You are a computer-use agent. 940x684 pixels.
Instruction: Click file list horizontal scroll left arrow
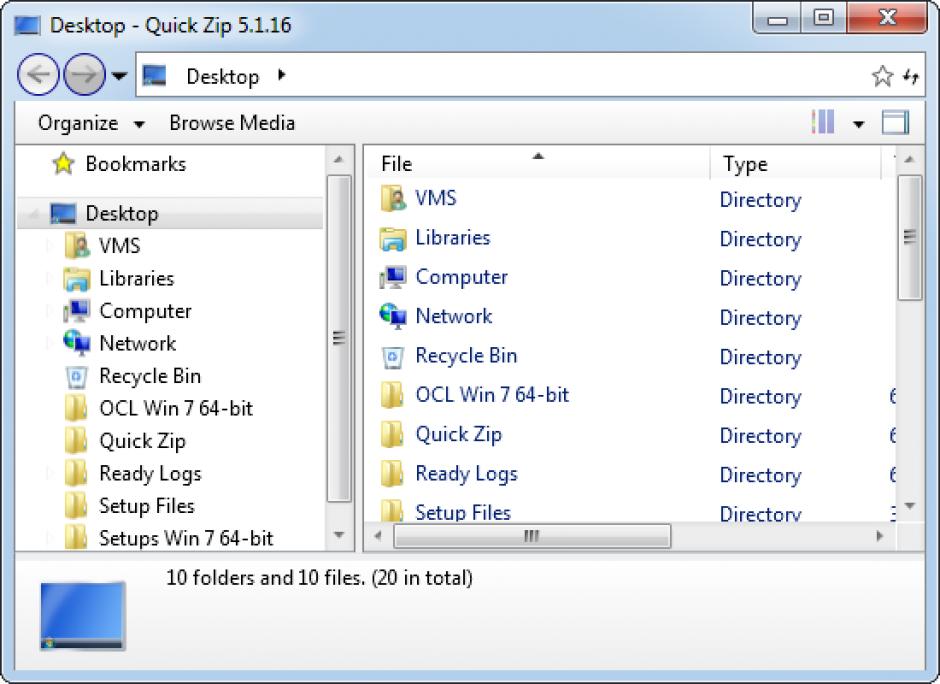point(378,536)
